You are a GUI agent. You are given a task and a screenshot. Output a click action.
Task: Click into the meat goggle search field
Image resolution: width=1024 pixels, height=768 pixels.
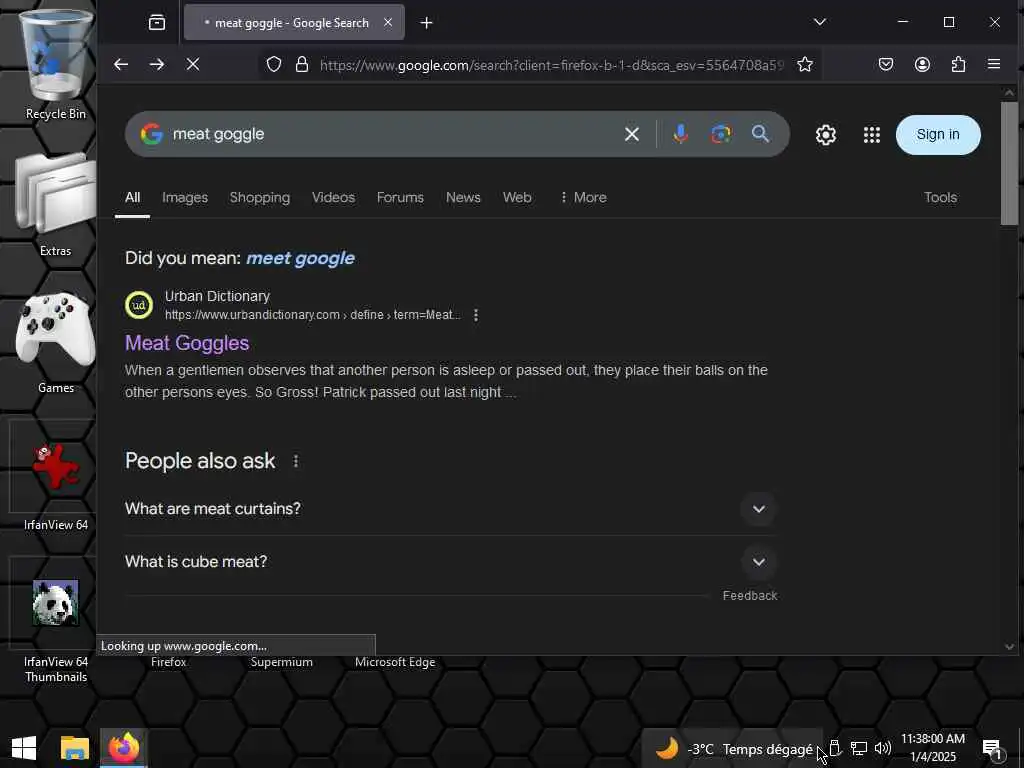tap(392, 134)
